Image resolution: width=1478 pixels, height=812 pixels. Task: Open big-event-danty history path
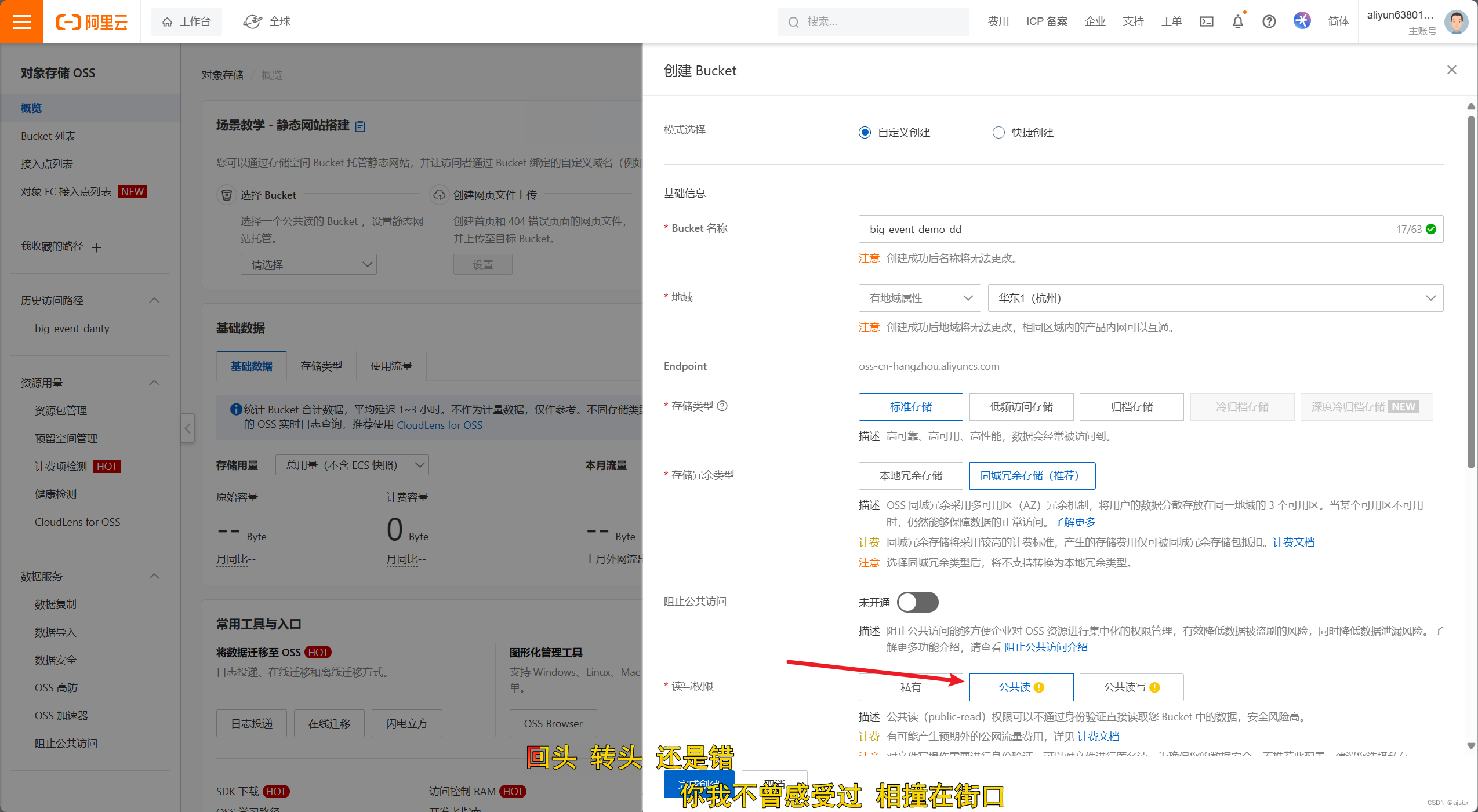[x=72, y=329]
